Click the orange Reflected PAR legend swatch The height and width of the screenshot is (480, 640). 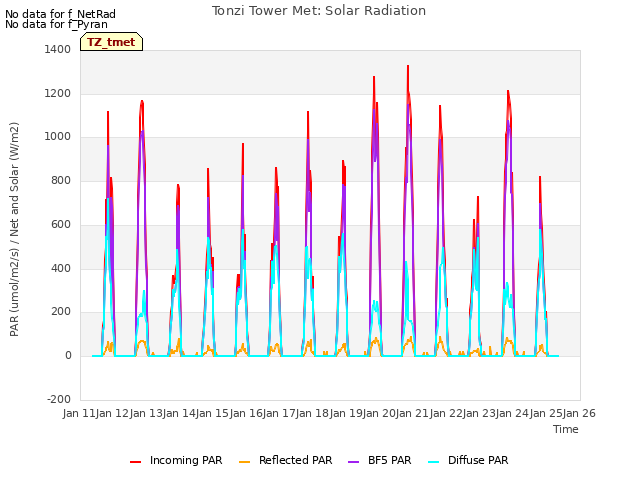(244, 462)
